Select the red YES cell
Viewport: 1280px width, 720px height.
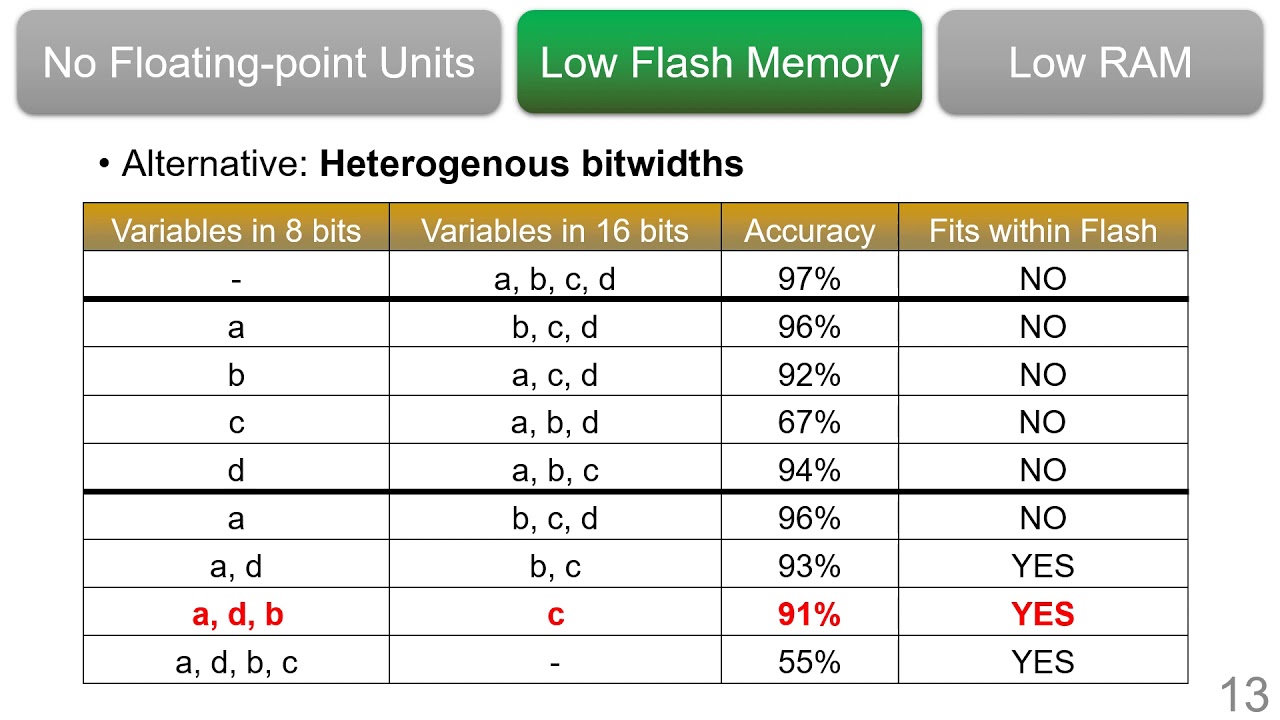[x=1043, y=614]
